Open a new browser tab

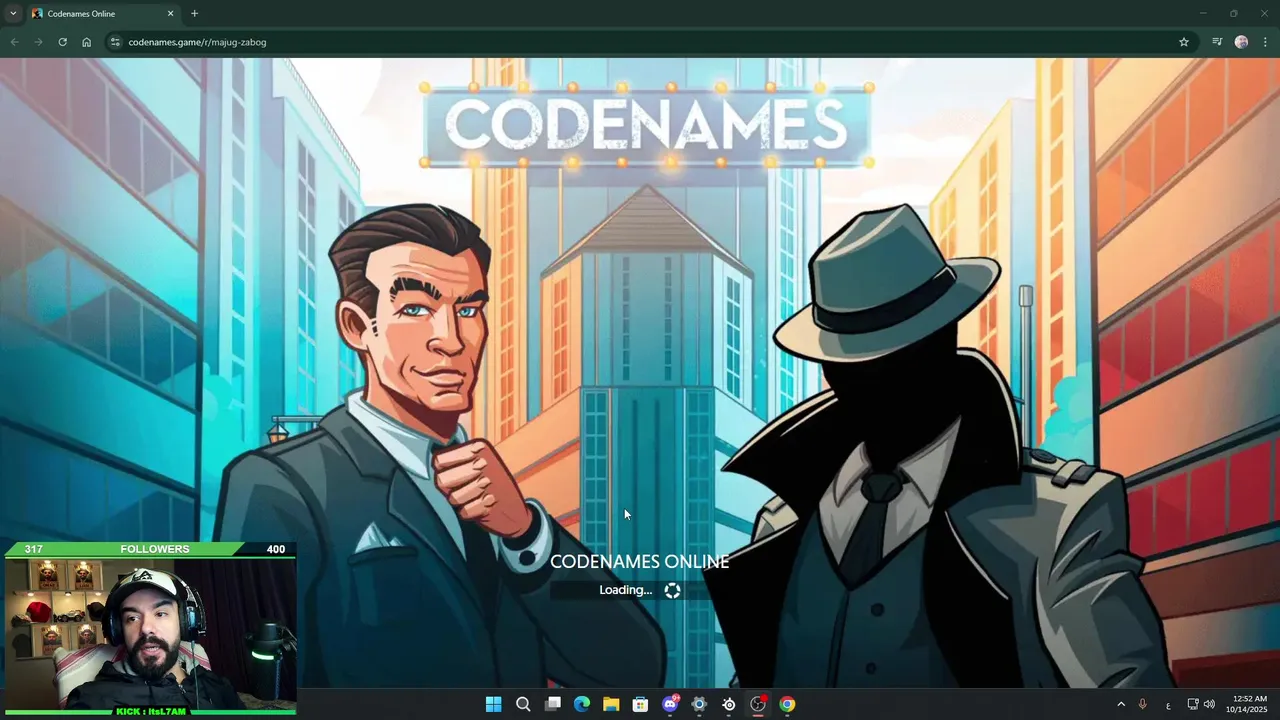[194, 14]
